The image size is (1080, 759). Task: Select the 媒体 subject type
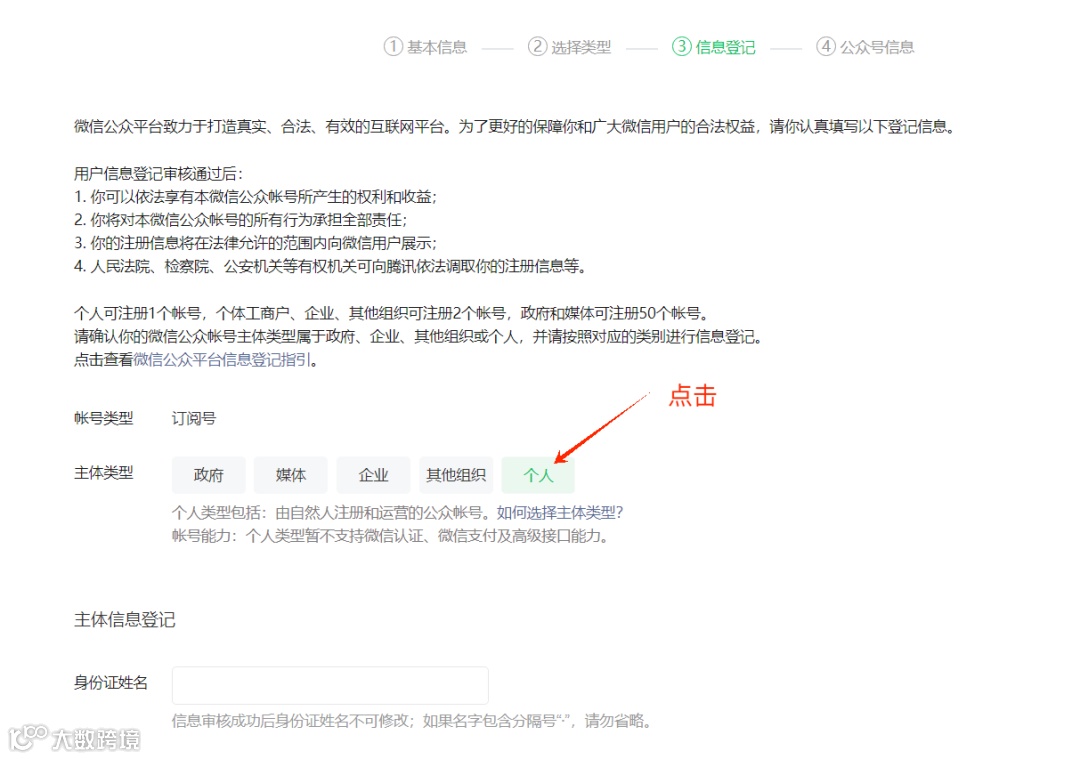tap(291, 475)
